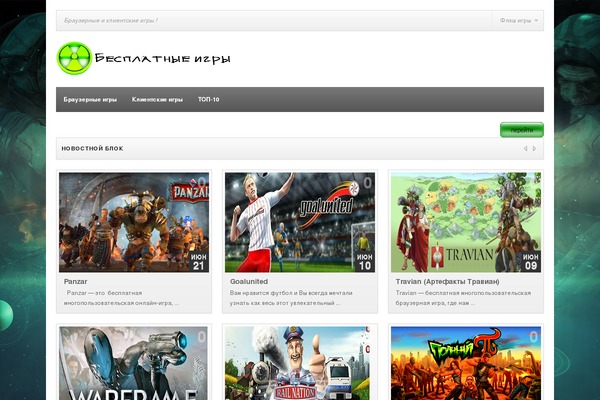The height and width of the screenshot is (400, 600).
Task: Show next news with right arrow
Action: pos(535,149)
